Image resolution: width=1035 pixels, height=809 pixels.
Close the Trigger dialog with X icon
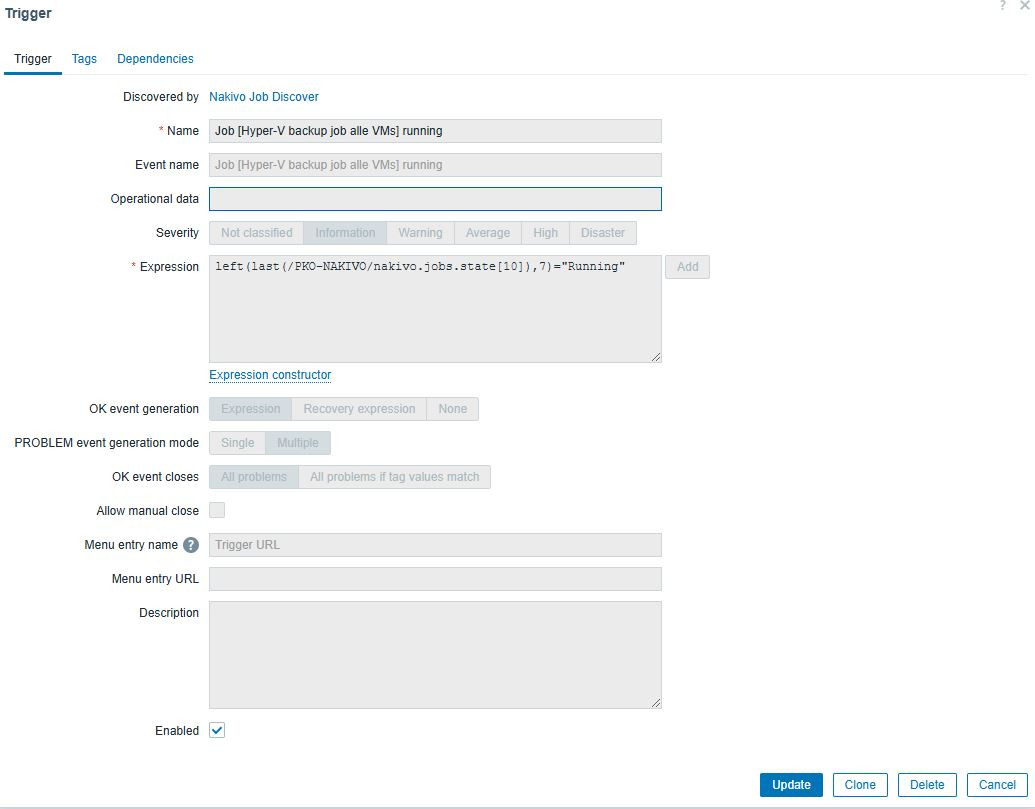[1025, 6]
